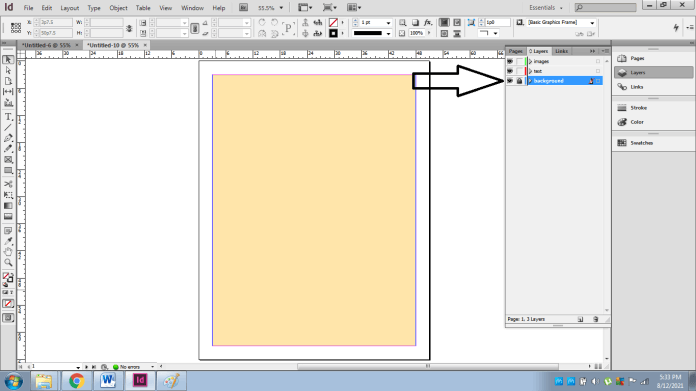Select the Zoom tool in toolbox
Viewport: 696px width, 391px height.
(x=8, y=263)
